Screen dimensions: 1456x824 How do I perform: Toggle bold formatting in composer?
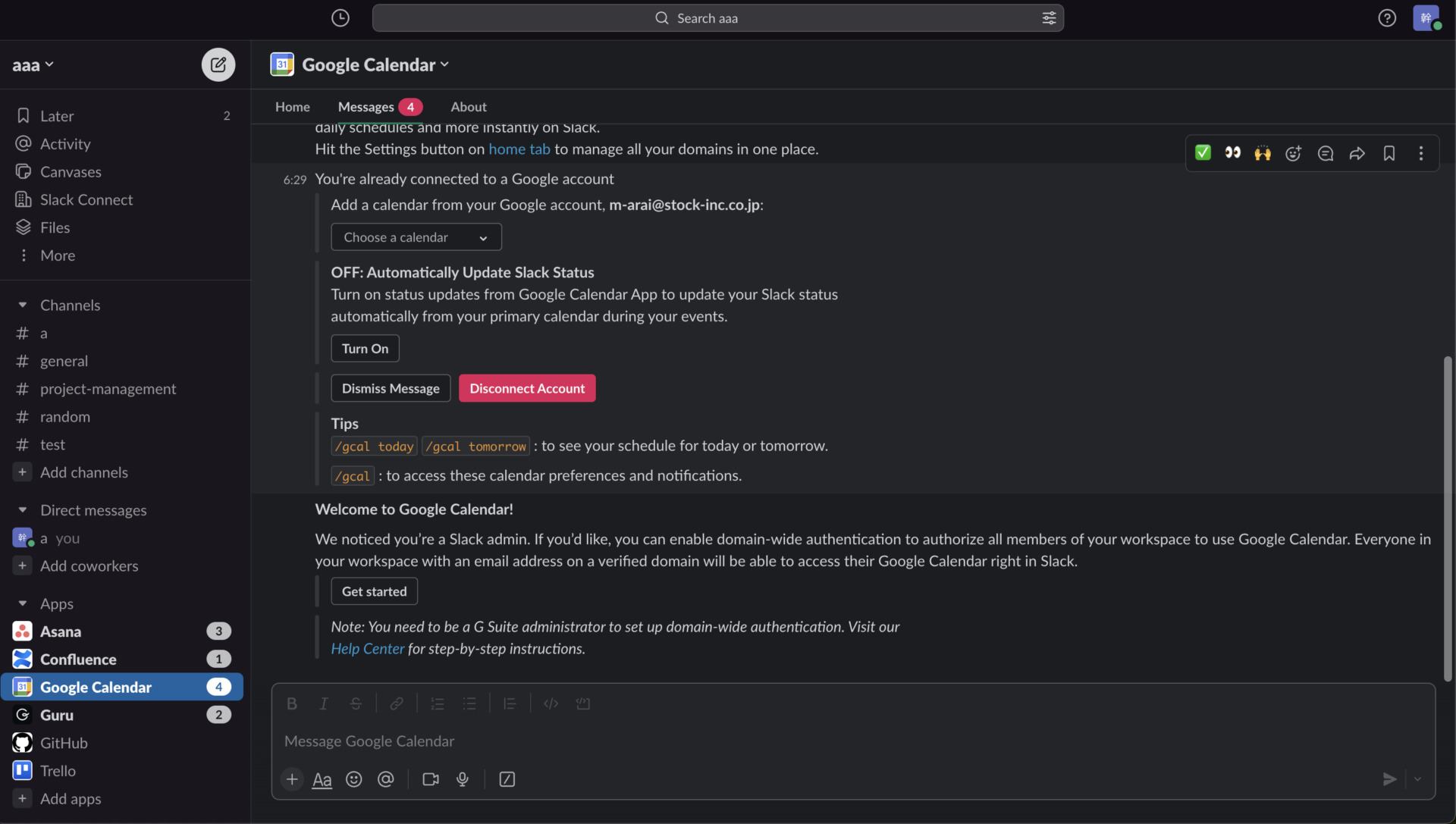tap(291, 703)
